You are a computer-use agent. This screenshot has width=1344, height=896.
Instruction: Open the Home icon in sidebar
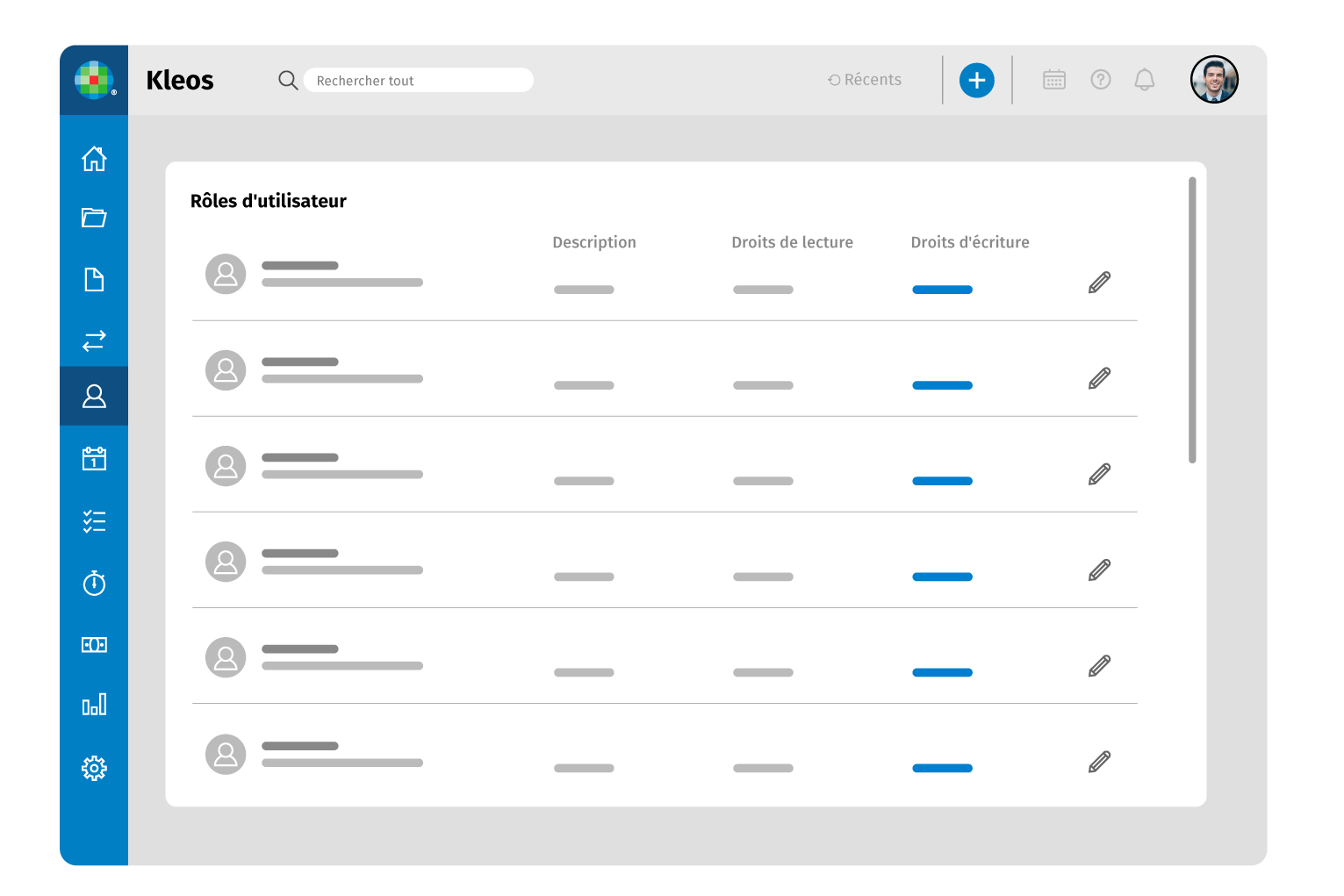[x=94, y=159]
